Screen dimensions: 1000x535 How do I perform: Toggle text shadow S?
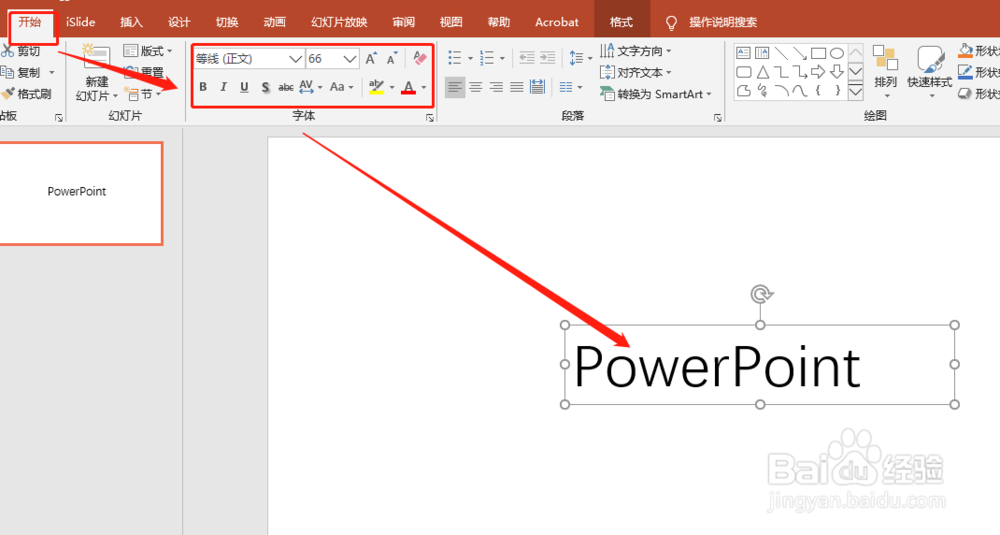point(265,87)
